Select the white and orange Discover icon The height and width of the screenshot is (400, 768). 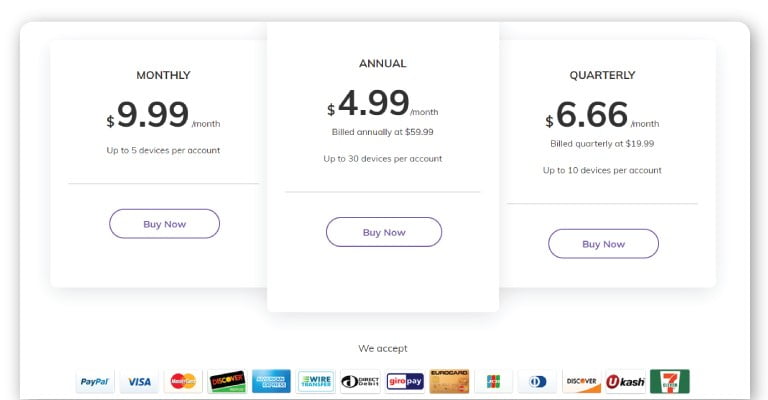pos(581,381)
